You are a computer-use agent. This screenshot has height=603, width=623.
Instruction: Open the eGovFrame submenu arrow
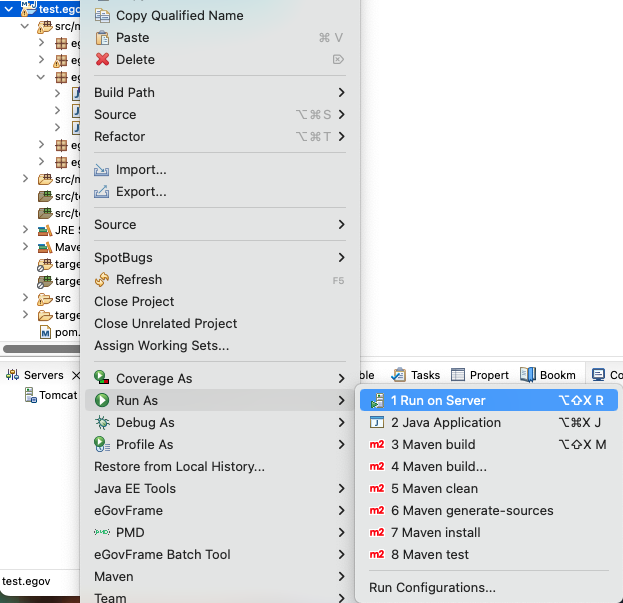pos(341,510)
